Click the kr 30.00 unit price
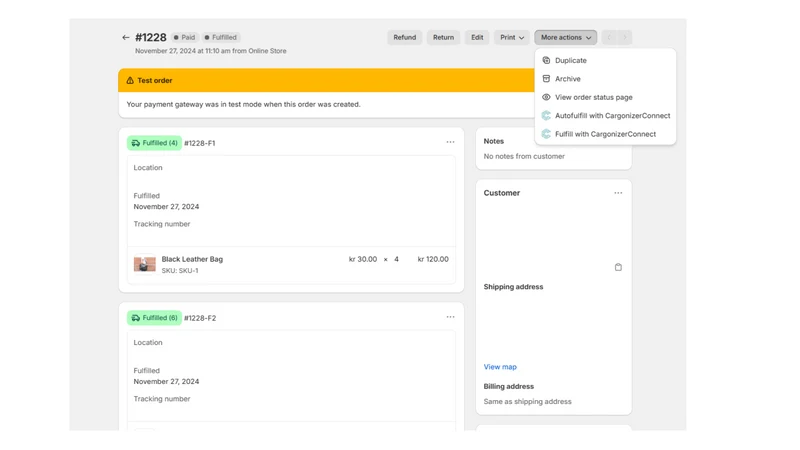Viewport: 800px width, 450px height. tap(363, 259)
